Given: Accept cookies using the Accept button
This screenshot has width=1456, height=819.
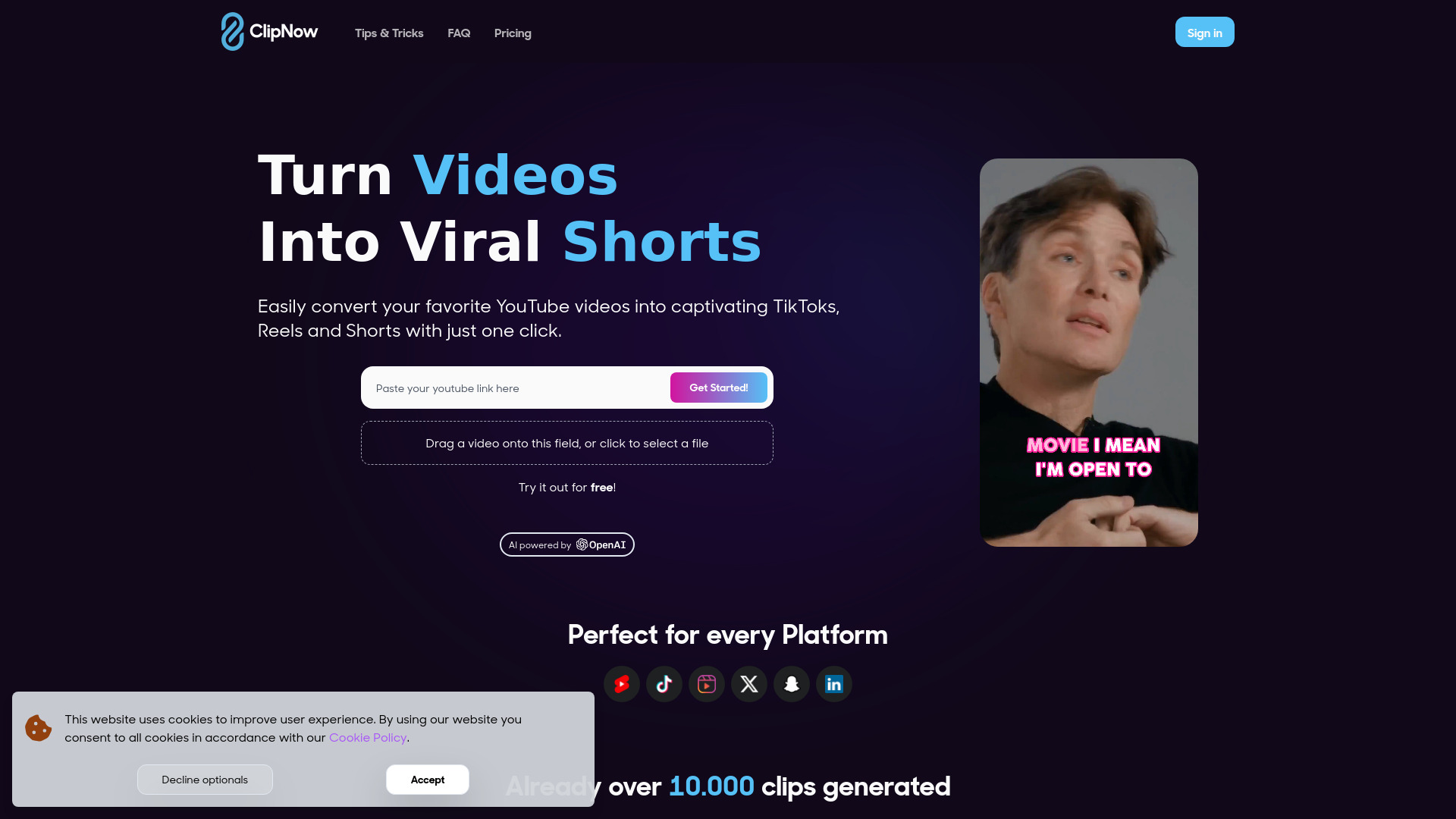Looking at the screenshot, I should click(x=427, y=779).
